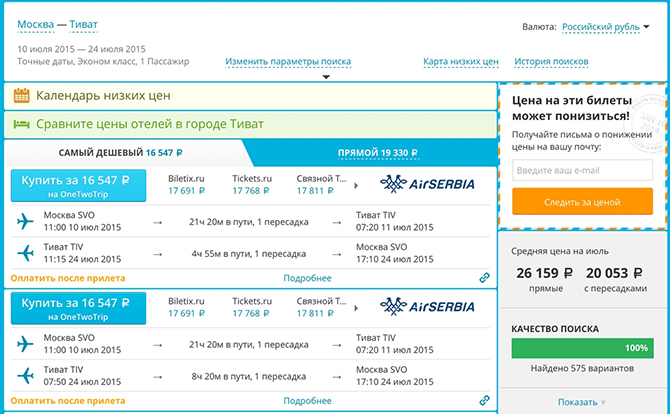Click the airplane icon of first return flight
This screenshot has width=670, height=414.
click(x=26, y=252)
